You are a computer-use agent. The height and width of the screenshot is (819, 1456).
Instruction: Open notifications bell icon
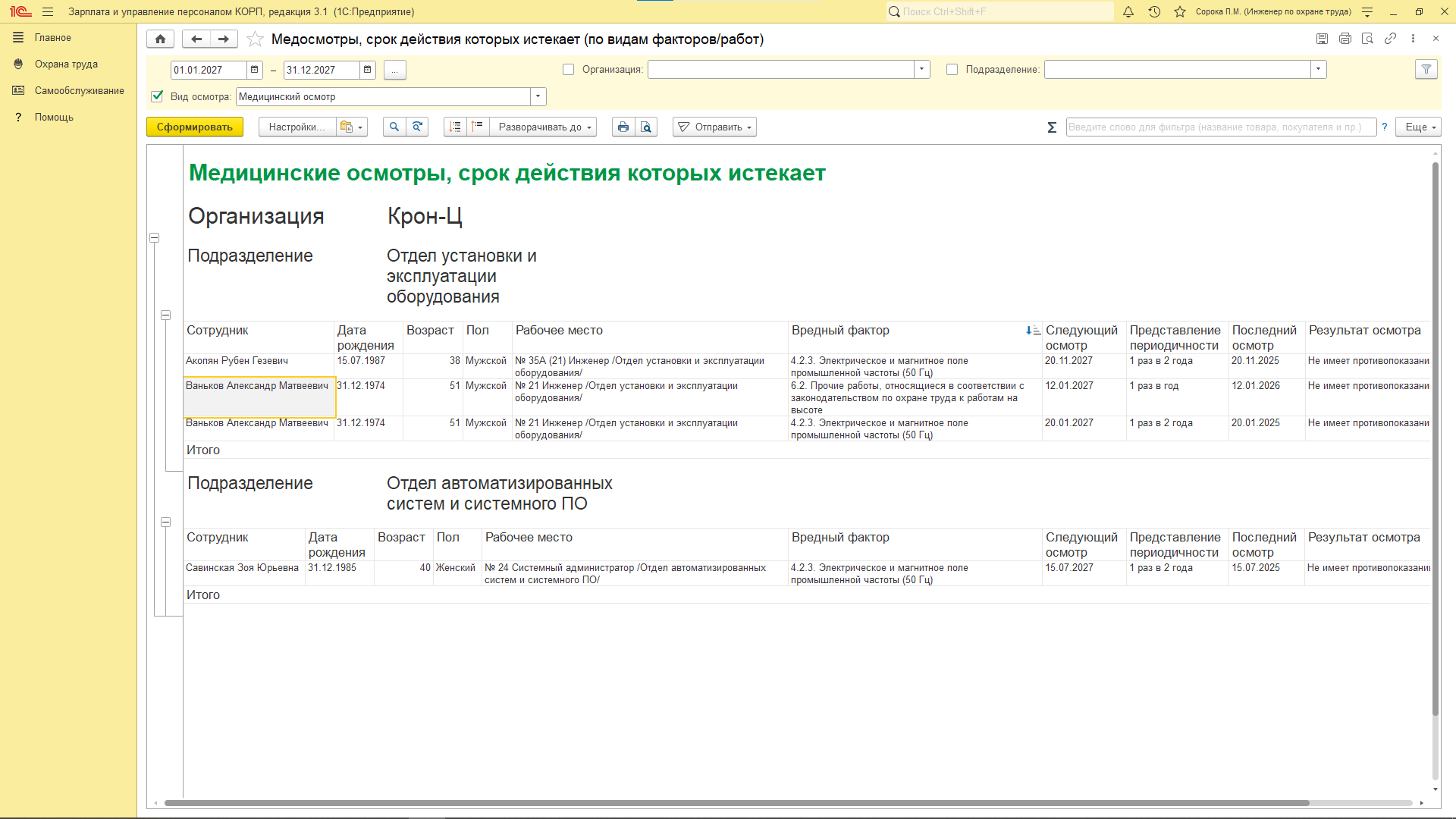[1128, 12]
